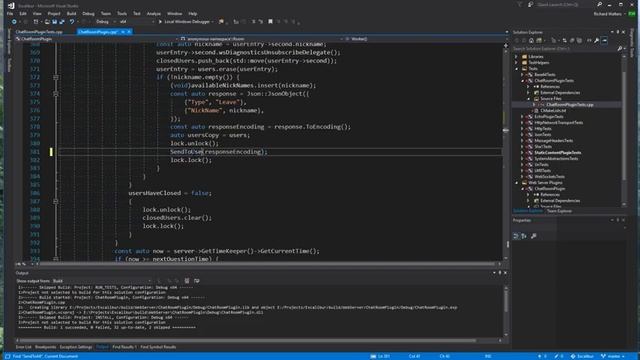
Task: Click the navigate backward toolbar icon
Action: (x=14, y=22)
